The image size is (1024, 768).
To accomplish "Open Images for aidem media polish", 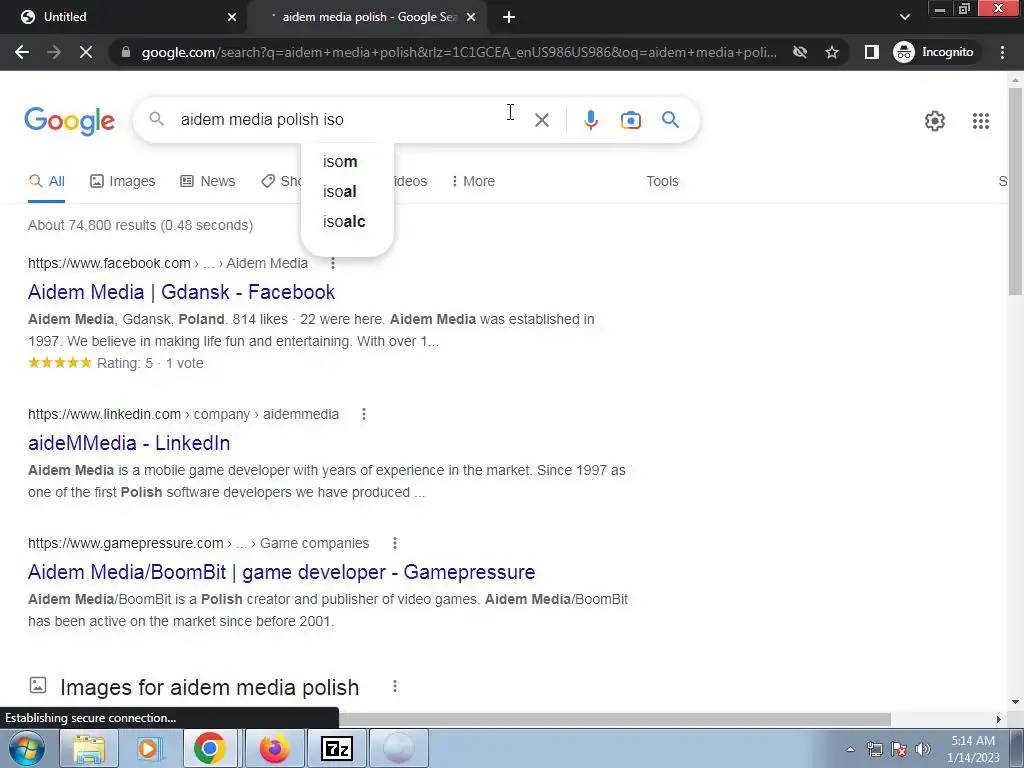I will pos(209,687).
